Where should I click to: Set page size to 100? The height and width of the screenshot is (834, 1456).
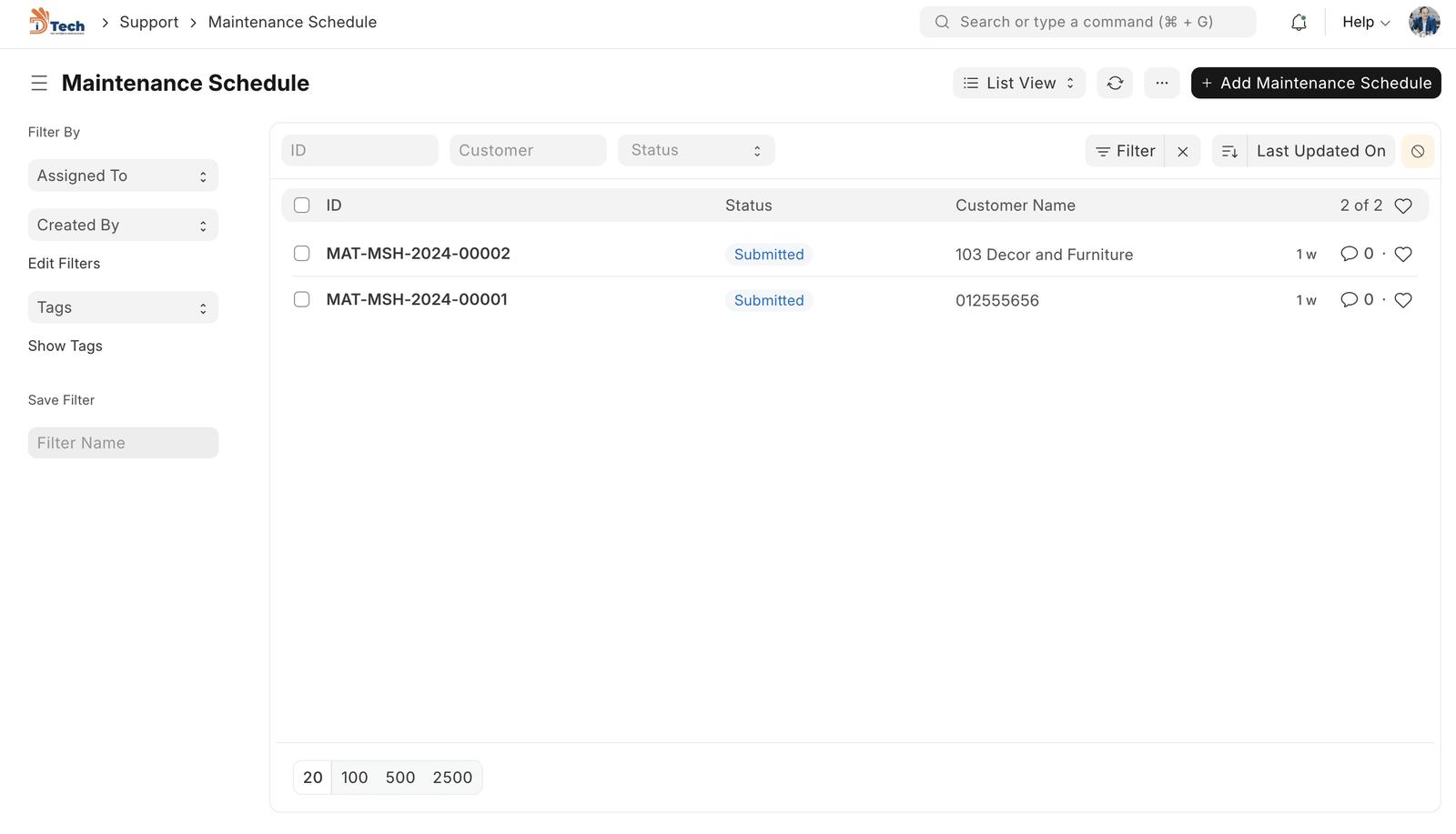coord(354,778)
